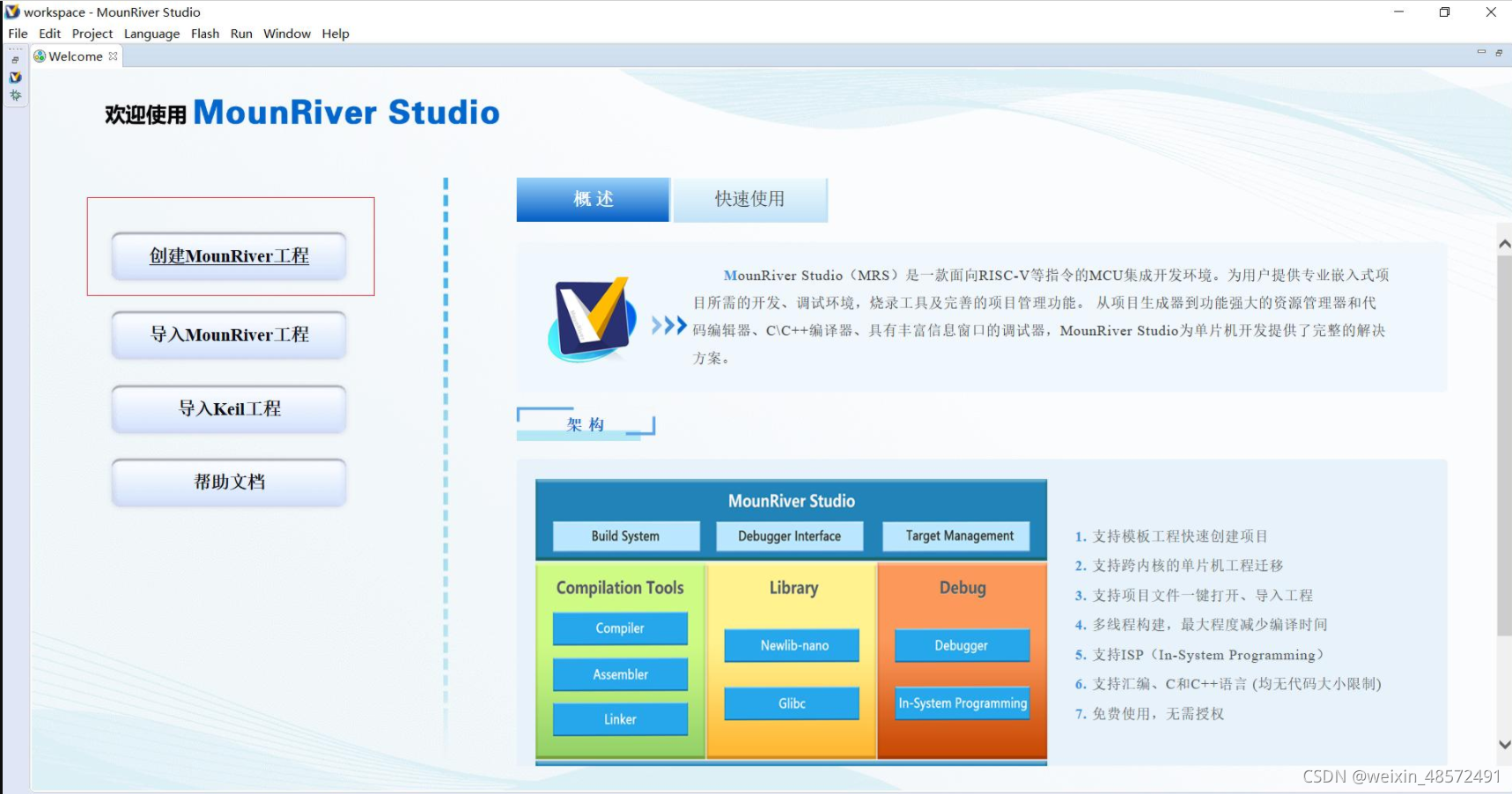Click the restore icon in left trim bar
The width and height of the screenshot is (1512, 794).
[15, 60]
